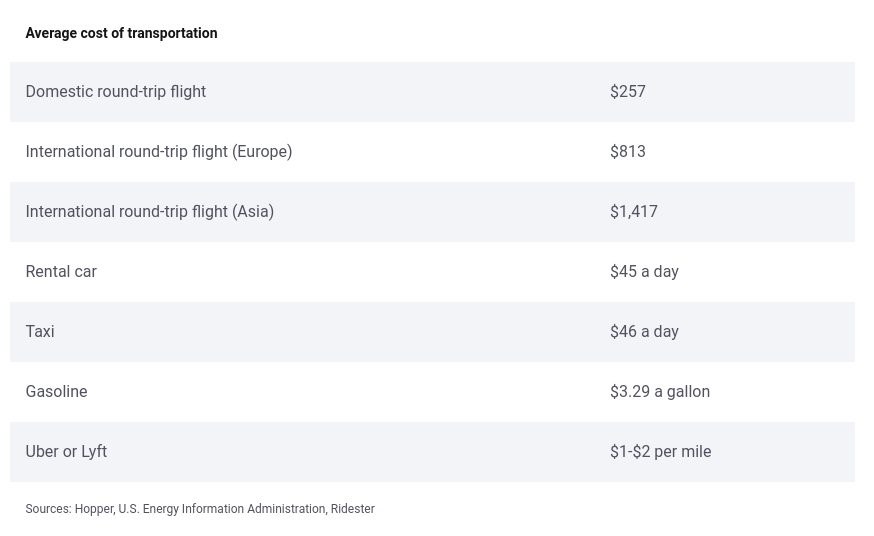Click the $813 price value
874x536 pixels.
[x=628, y=152]
